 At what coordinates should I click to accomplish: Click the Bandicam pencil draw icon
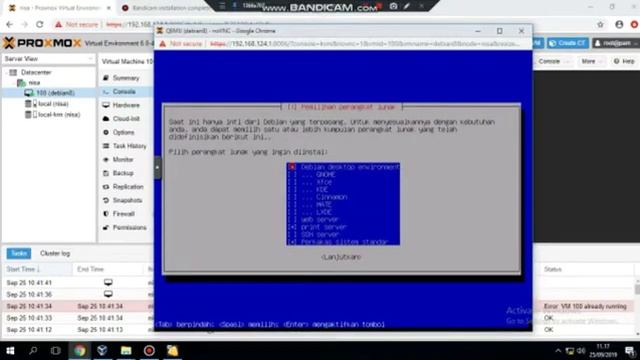[x=407, y=6]
